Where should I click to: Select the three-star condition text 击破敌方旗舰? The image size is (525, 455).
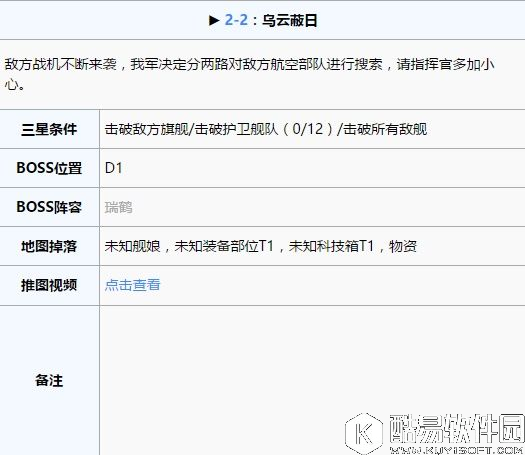tap(146, 129)
